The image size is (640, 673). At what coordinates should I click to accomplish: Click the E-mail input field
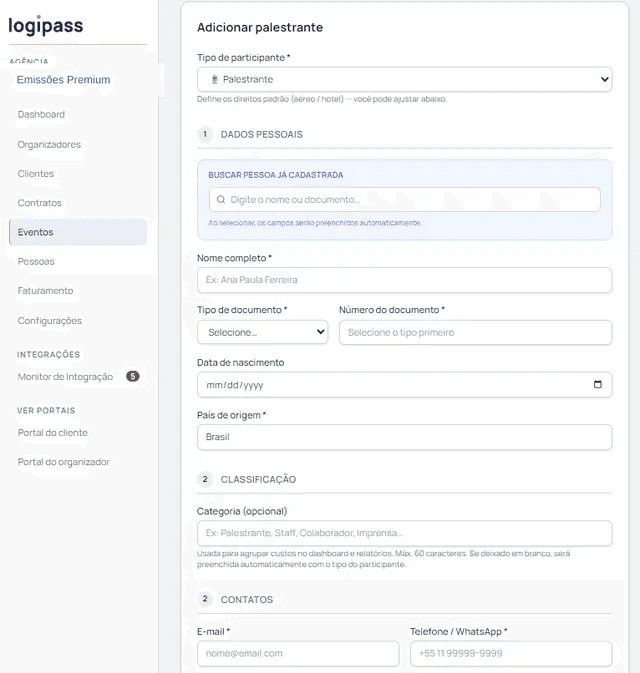click(298, 654)
